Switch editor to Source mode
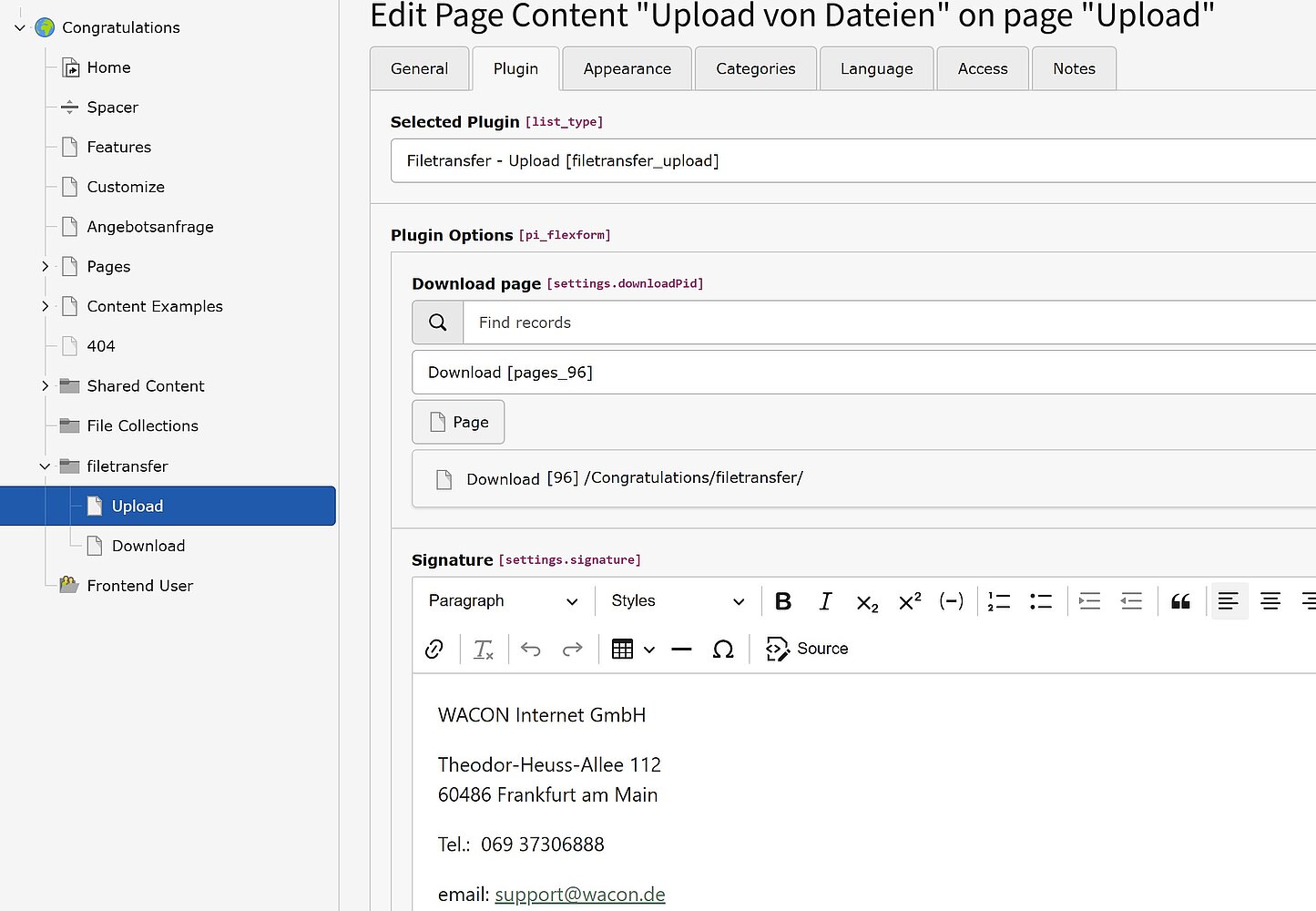 click(807, 649)
